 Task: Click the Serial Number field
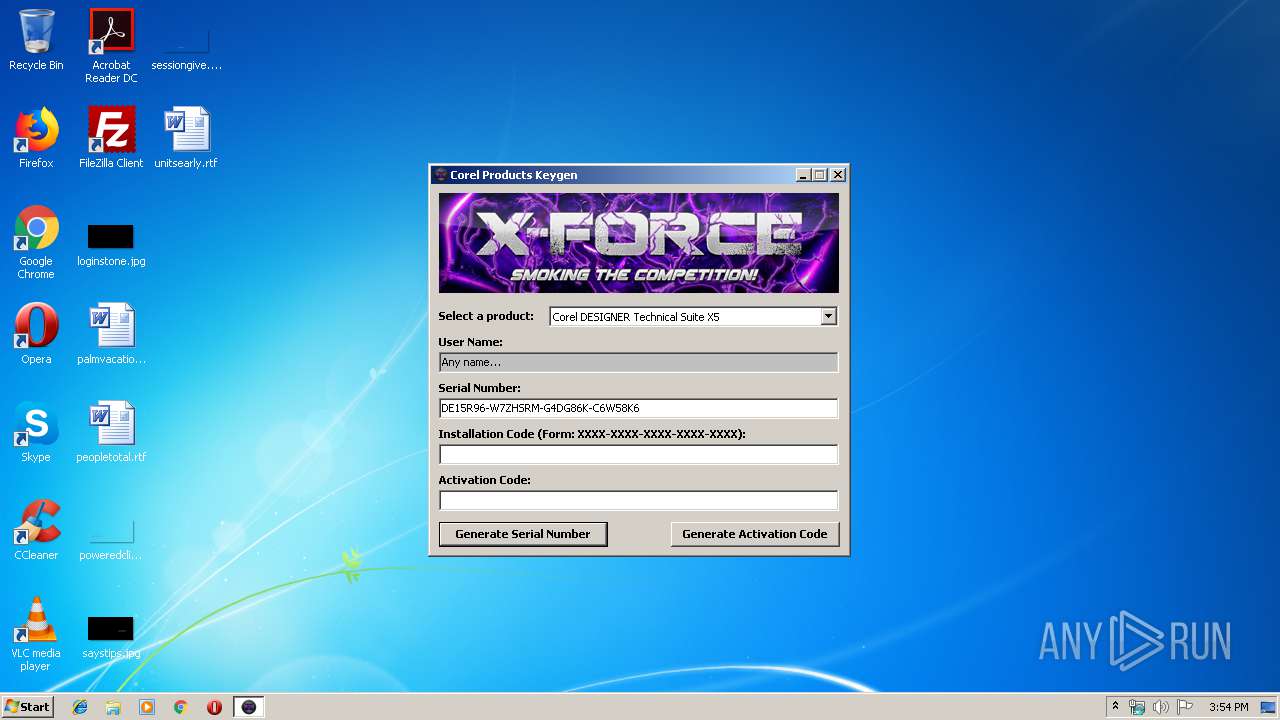click(x=638, y=408)
